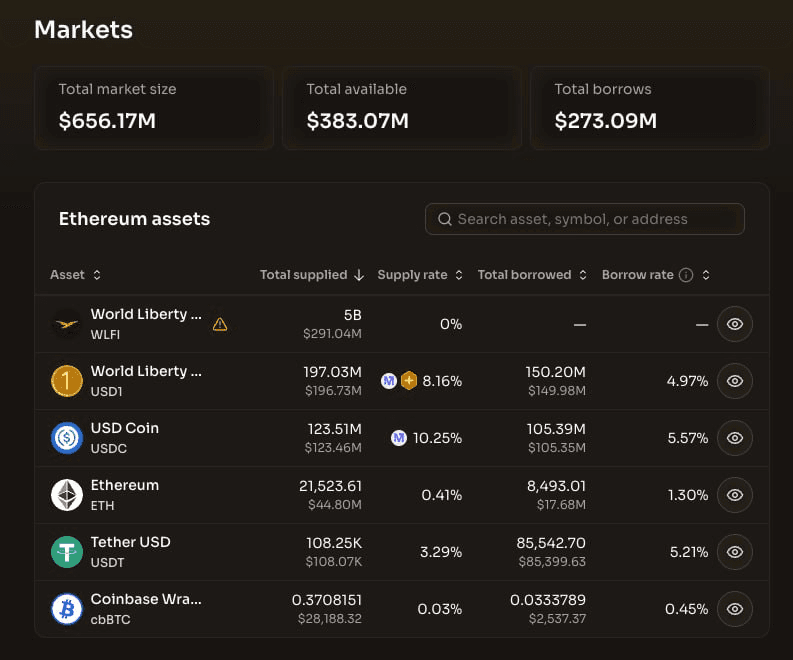Click the 108.25K total supplied for USDT

click(x=334, y=543)
